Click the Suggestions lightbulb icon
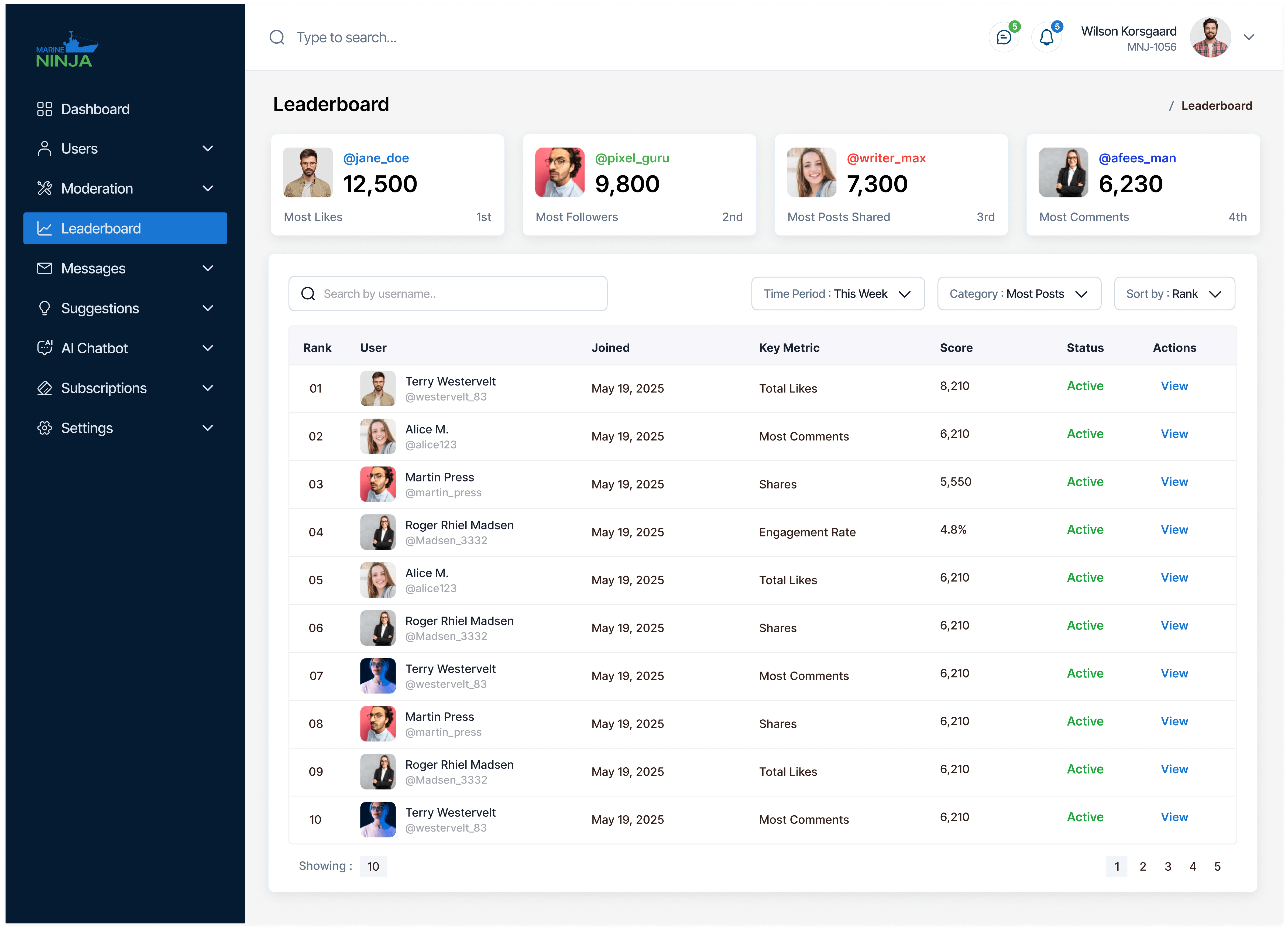This screenshot has width=1288, height=930. (44, 309)
